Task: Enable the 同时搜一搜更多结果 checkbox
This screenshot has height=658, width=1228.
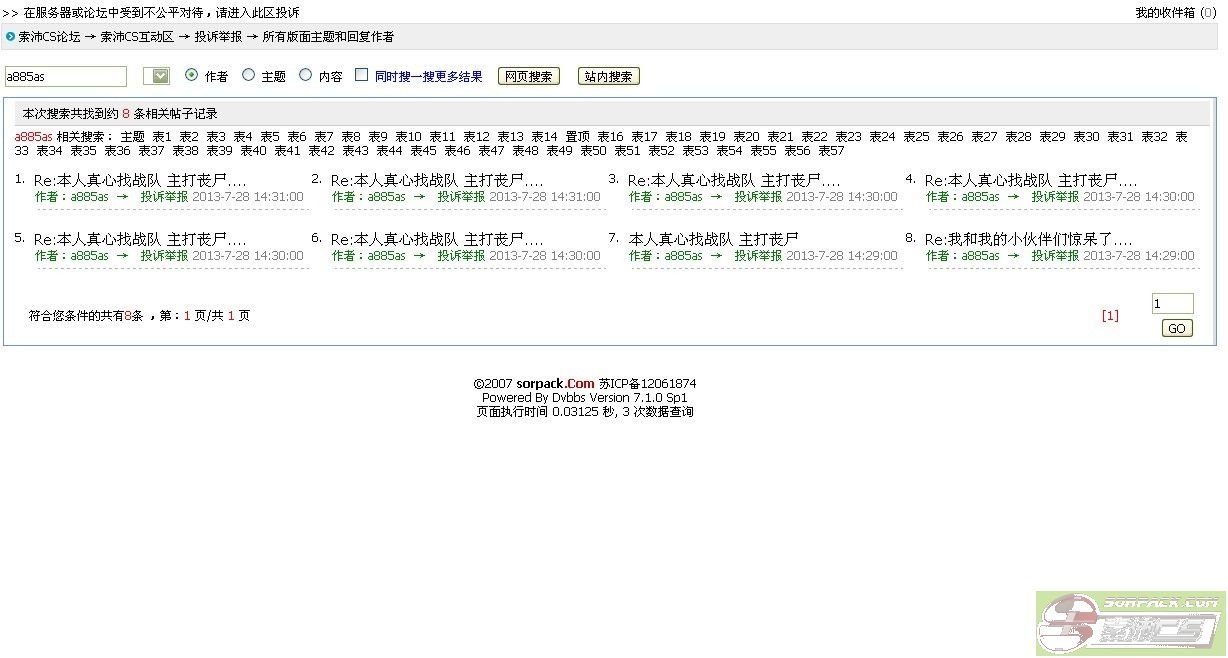Action: point(362,75)
